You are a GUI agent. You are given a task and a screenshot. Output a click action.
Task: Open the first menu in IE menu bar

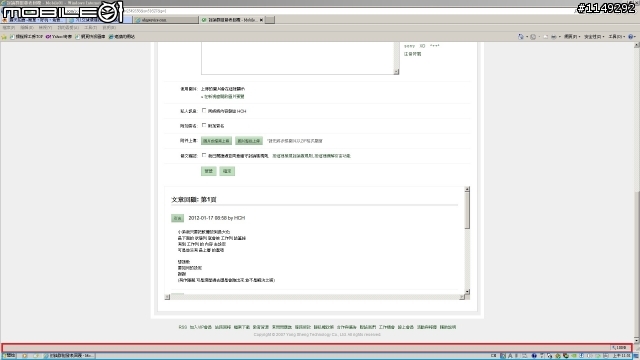[x=9, y=28]
